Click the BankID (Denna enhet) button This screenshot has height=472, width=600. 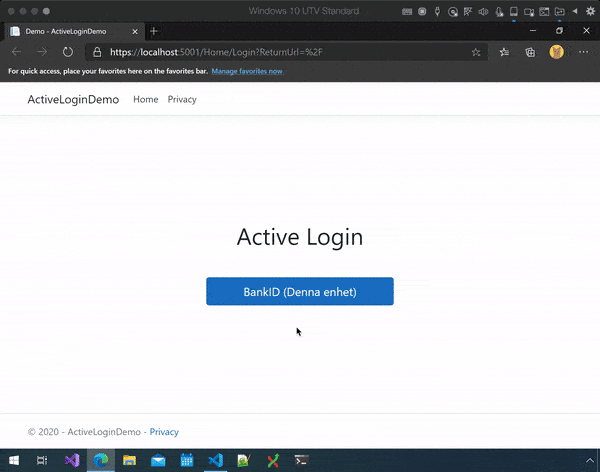click(299, 292)
